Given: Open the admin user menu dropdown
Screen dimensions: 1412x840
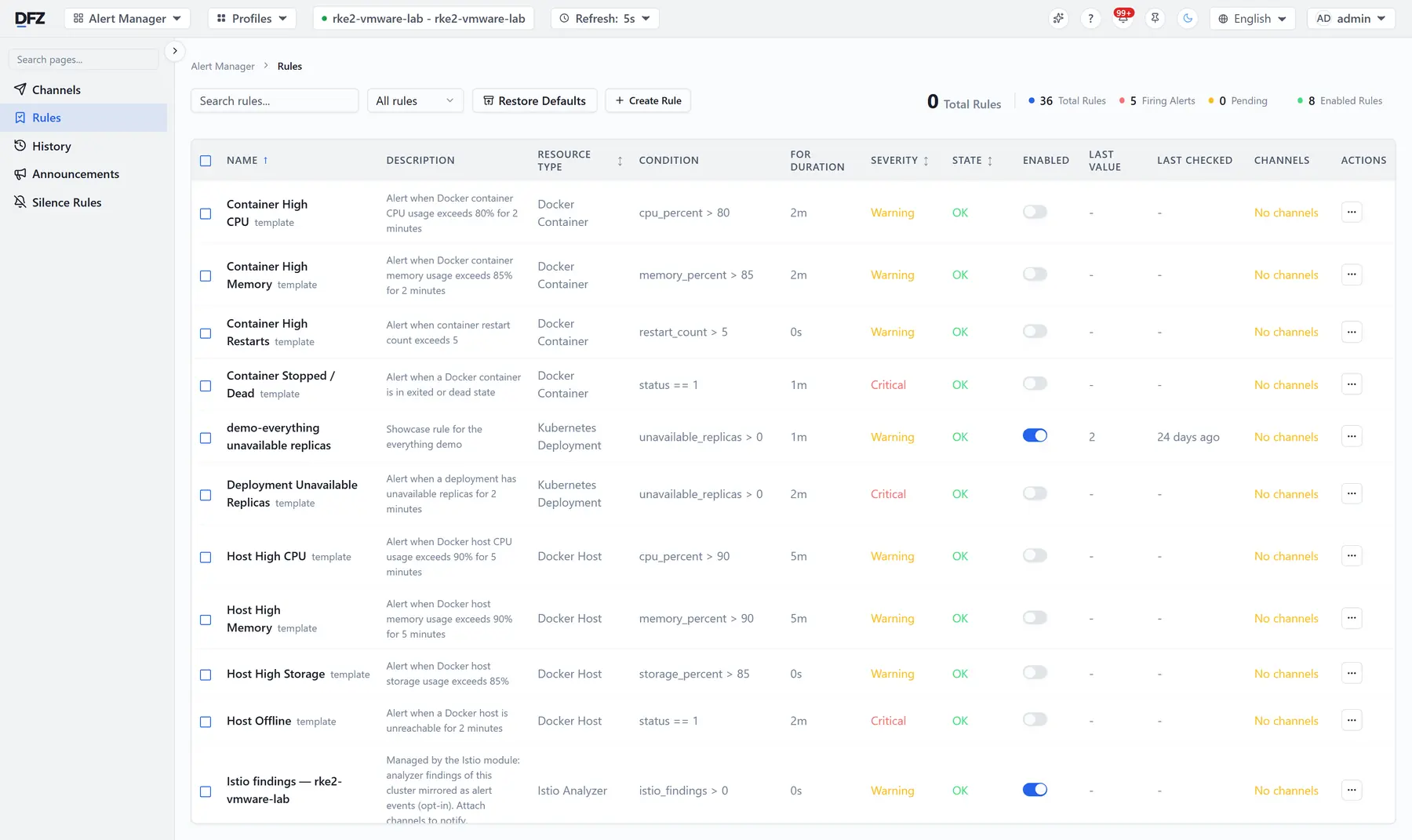Looking at the screenshot, I should click(1351, 18).
